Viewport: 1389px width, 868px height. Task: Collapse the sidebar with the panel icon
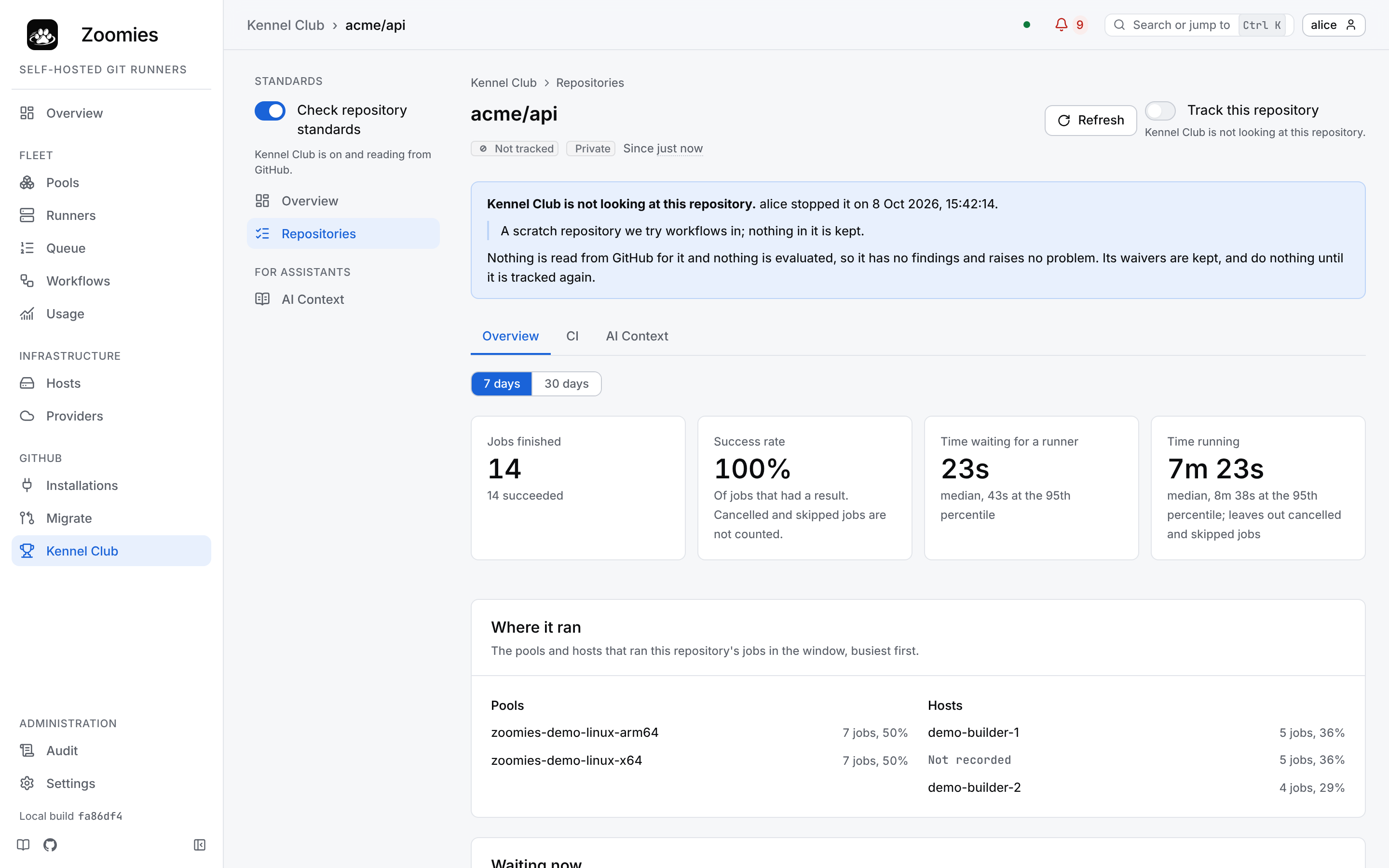click(200, 844)
